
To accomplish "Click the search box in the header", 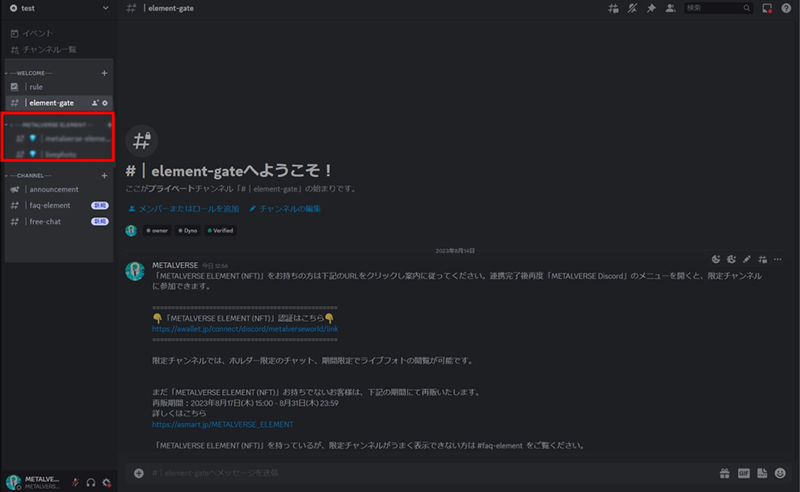I will tap(715, 8).
